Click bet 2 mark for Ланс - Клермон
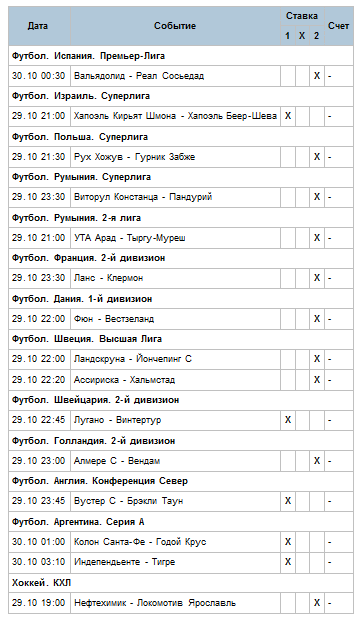The image size is (364, 621). coord(317,278)
